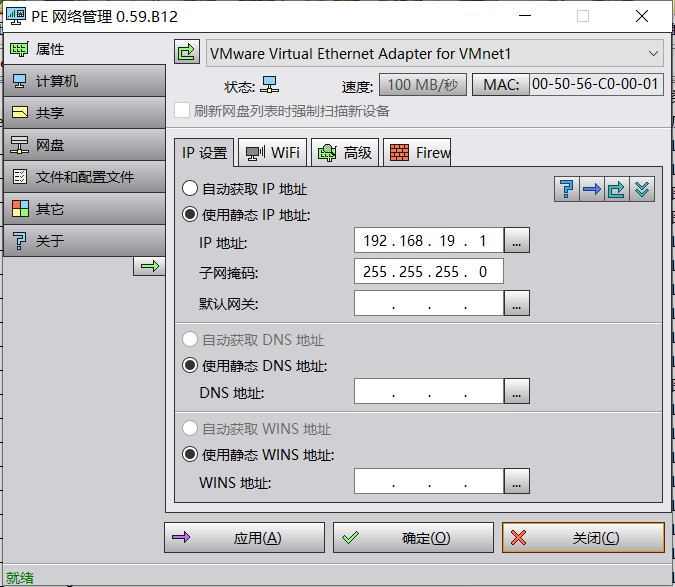
Task: Open the 其它 sidebar section
Action: point(85,209)
